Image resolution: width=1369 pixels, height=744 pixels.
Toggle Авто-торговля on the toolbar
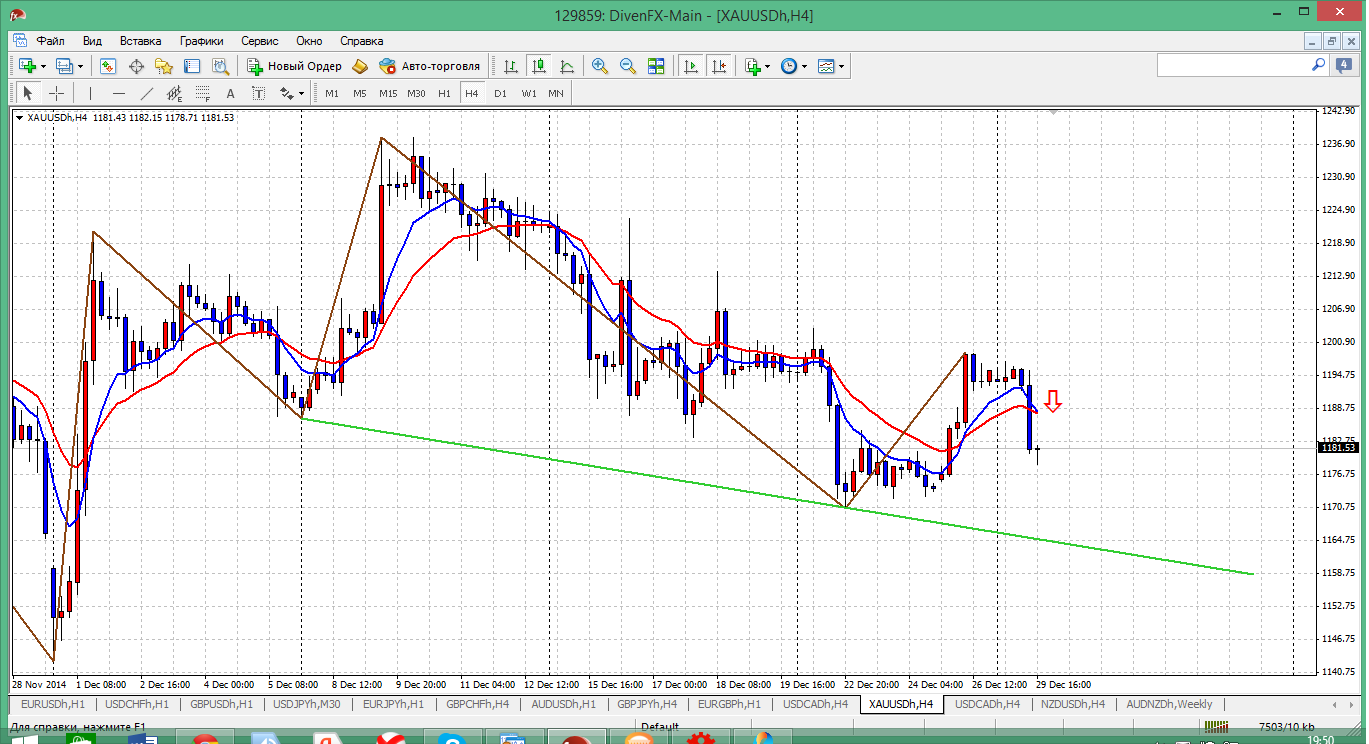tap(417, 66)
